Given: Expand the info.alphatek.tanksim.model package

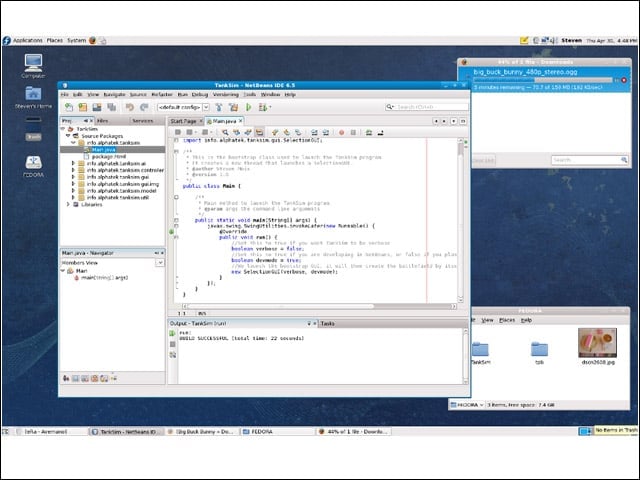Looking at the screenshot, I should [x=73, y=191].
